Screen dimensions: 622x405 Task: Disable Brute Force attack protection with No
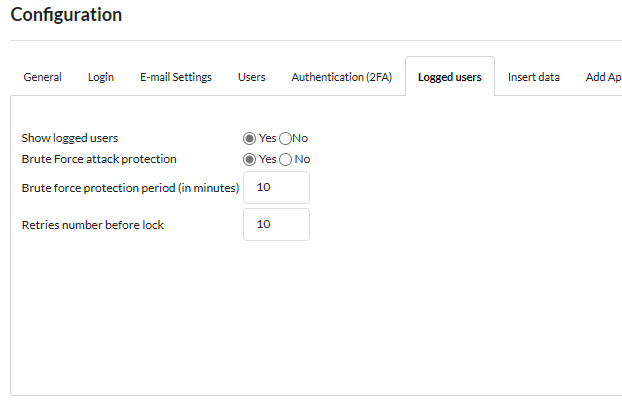coord(286,159)
